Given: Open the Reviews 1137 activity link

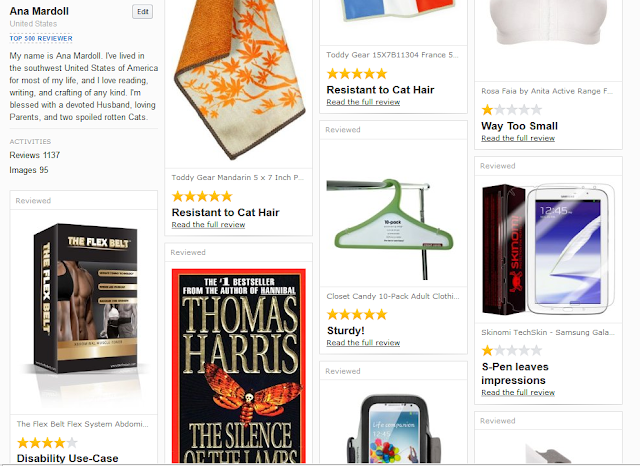Looking at the screenshot, I should pyautogui.click(x=35, y=155).
